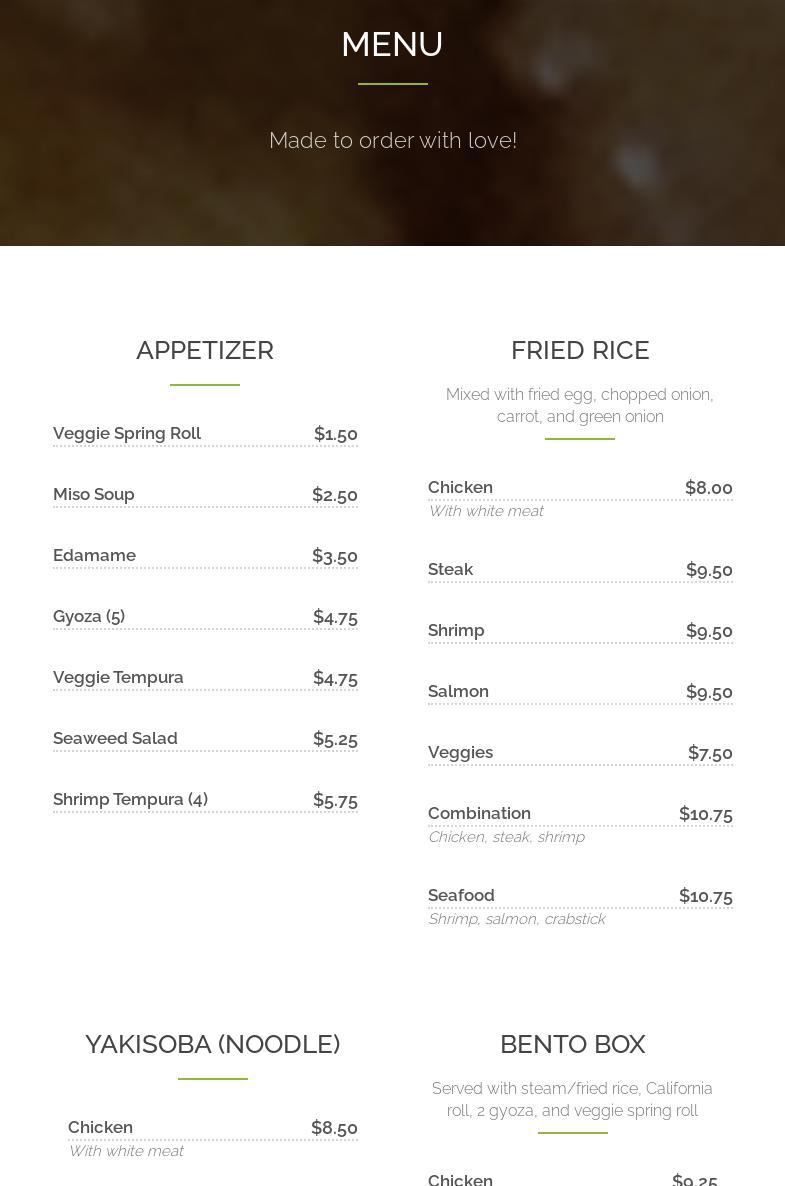The width and height of the screenshot is (785, 1186).
Task: Click Combination fried rice item
Action: coord(580,824)
